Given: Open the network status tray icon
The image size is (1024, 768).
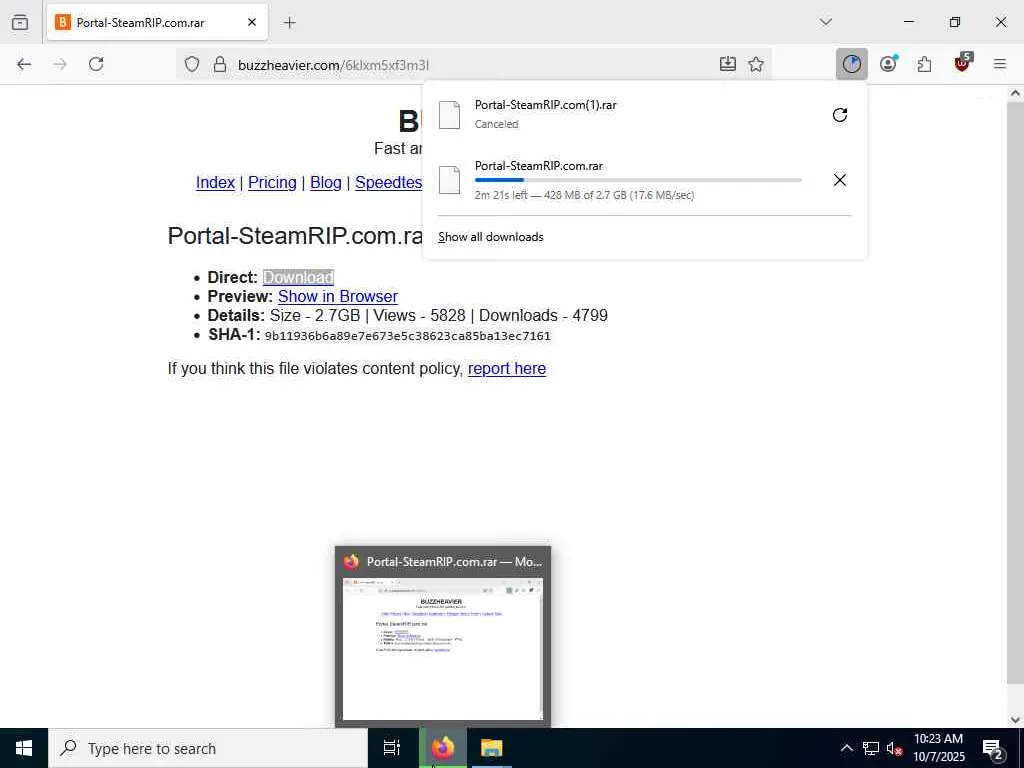Looking at the screenshot, I should coord(871,748).
